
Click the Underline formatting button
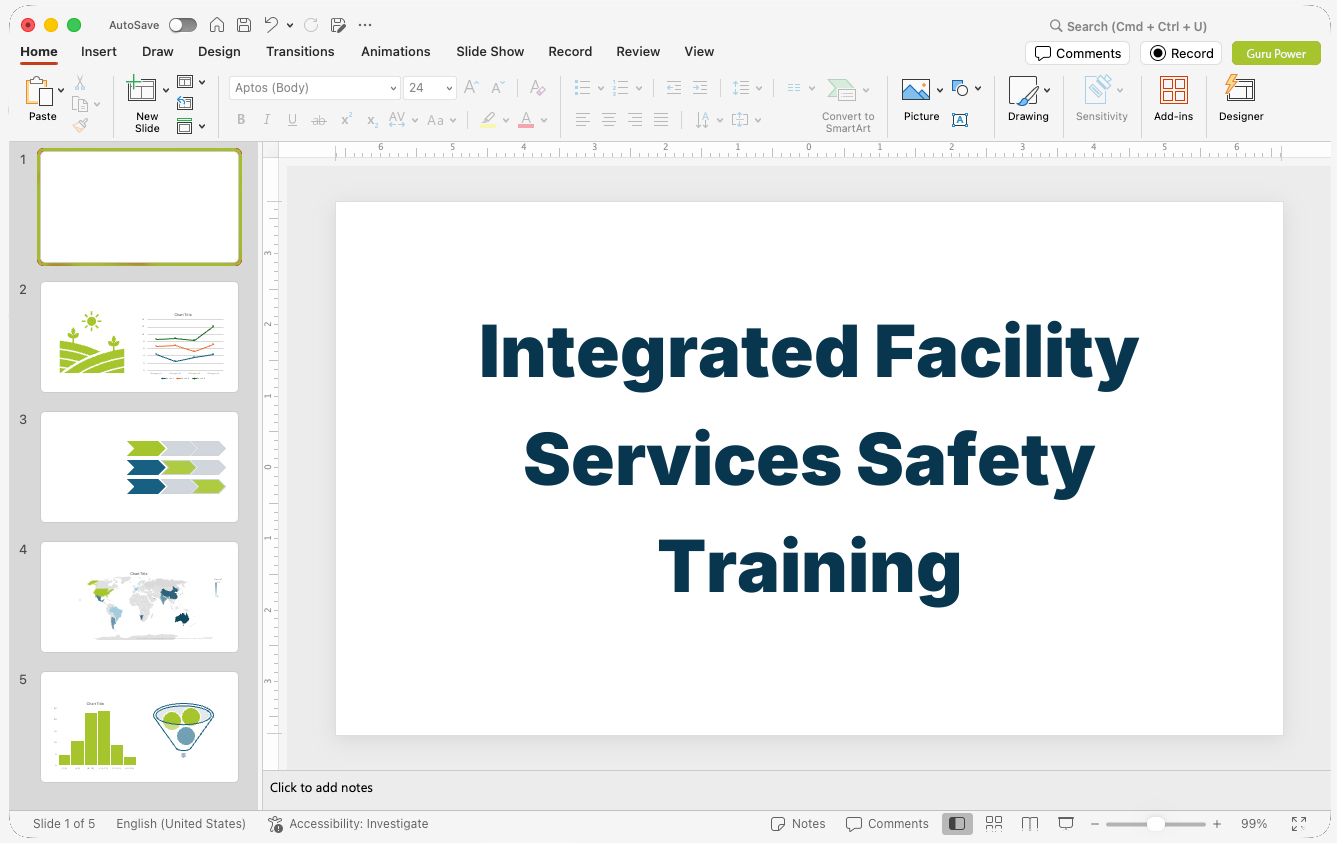(x=292, y=120)
